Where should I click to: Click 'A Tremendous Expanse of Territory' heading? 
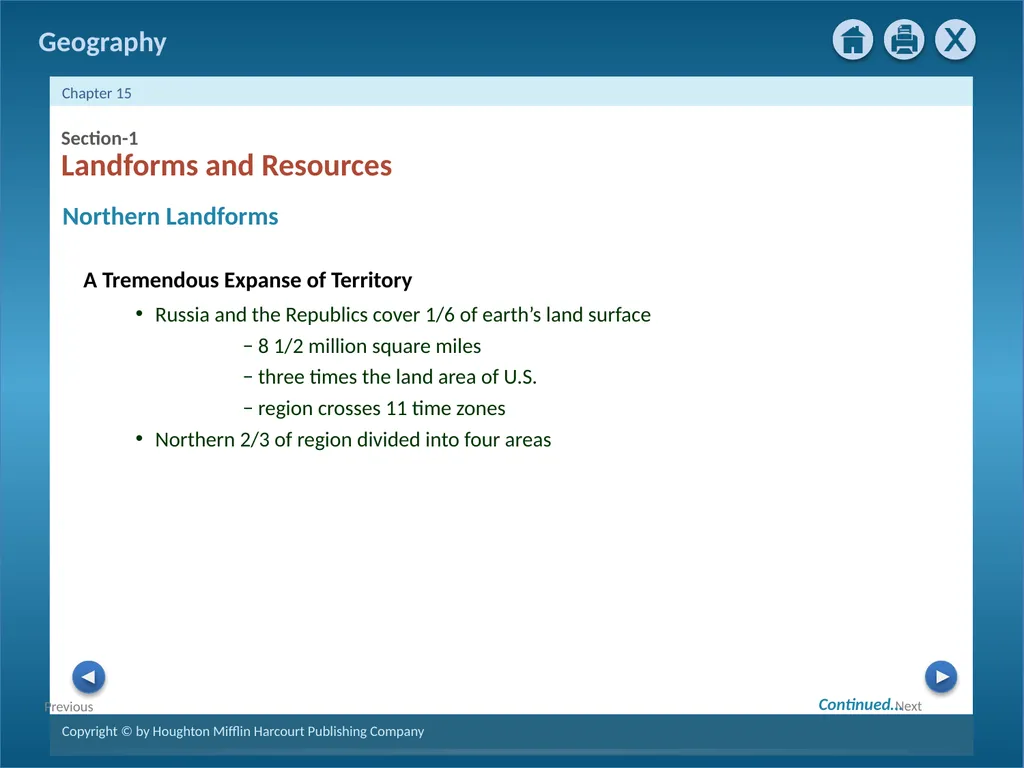click(248, 280)
